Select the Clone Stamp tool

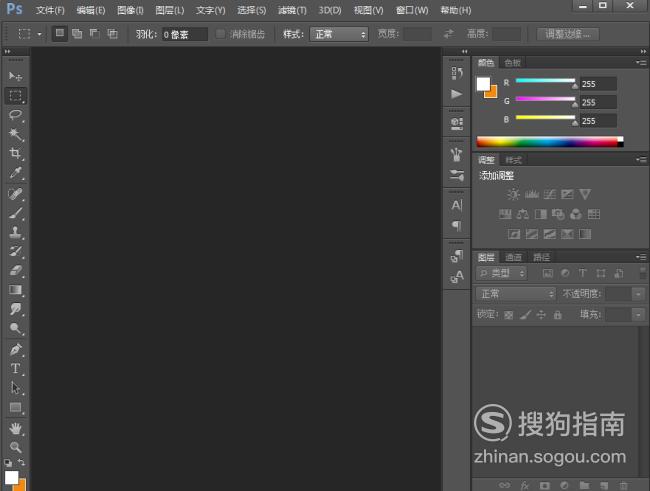click(x=16, y=232)
